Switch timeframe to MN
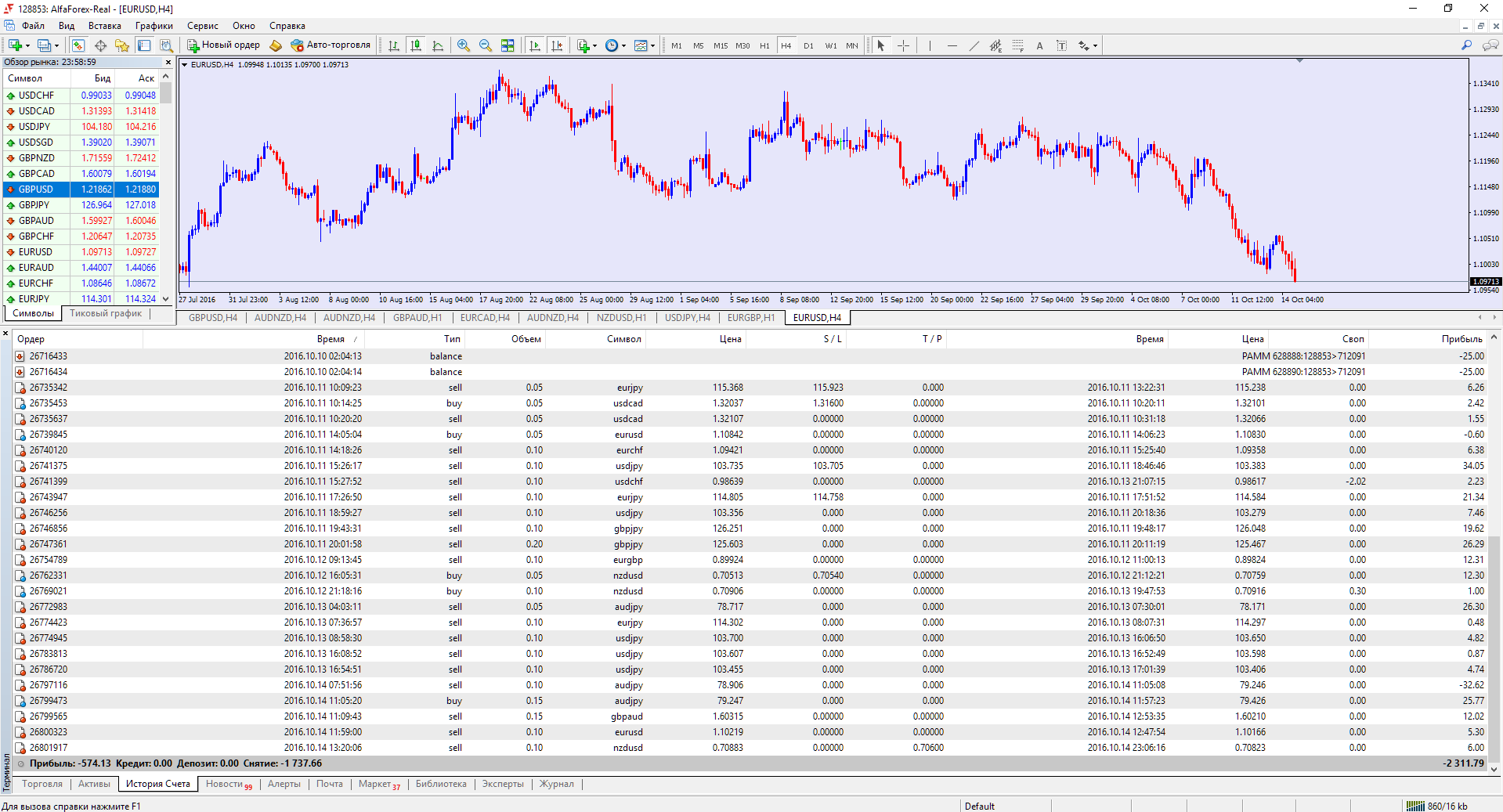1503x812 pixels. 852,45
